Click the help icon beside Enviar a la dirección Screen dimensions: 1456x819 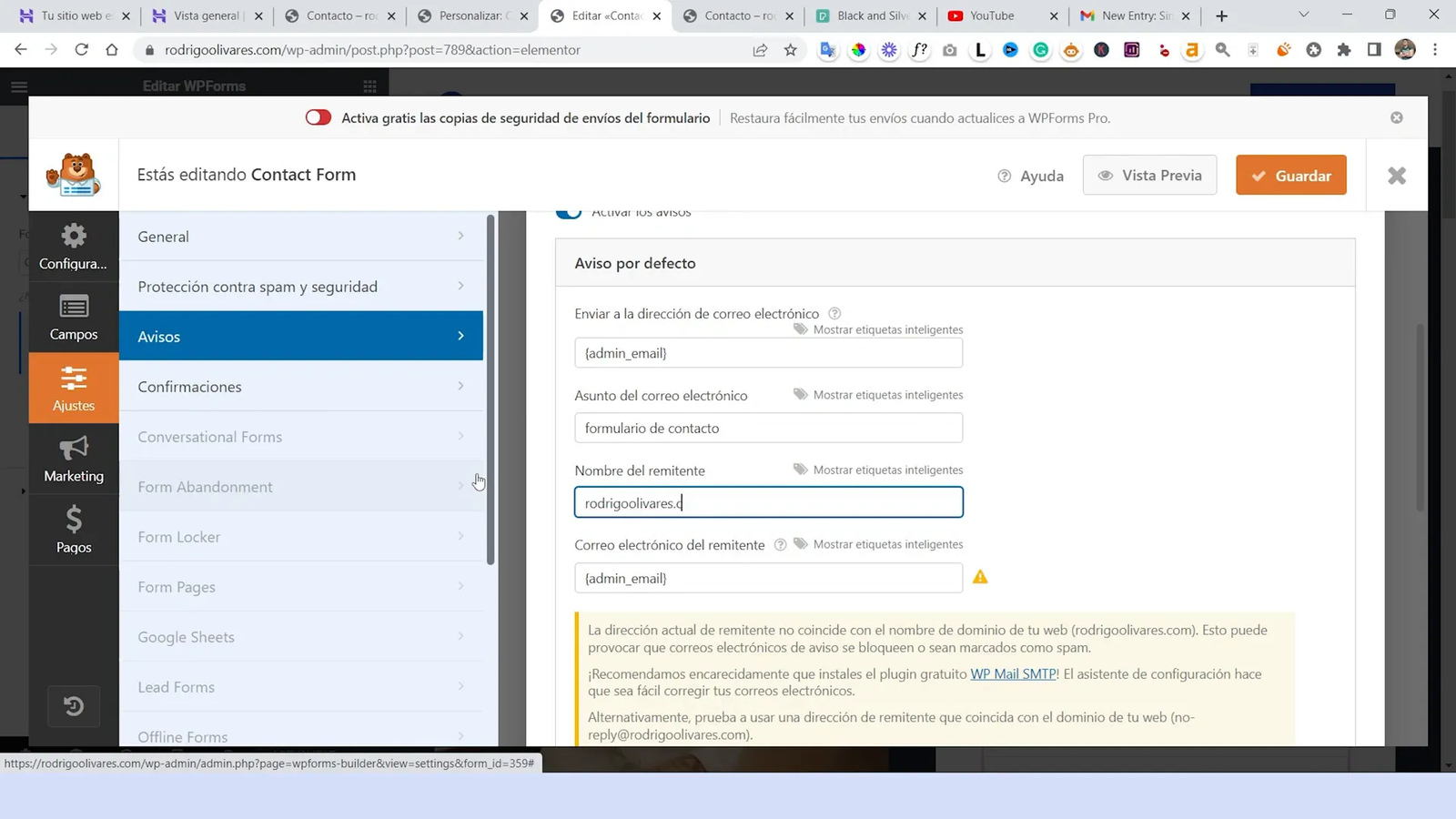click(x=834, y=313)
